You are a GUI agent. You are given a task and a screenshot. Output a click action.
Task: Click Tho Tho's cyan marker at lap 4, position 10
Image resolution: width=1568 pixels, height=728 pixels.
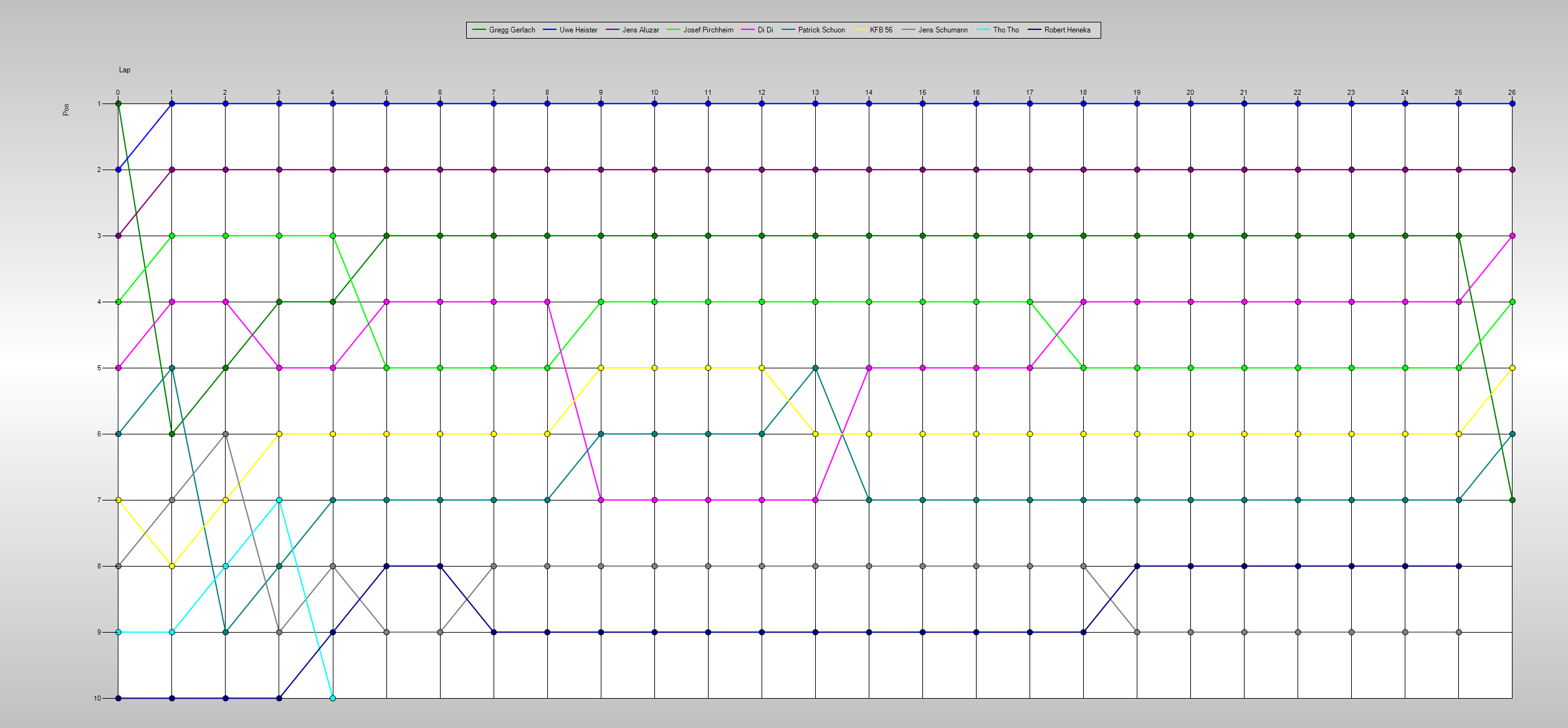pyautogui.click(x=333, y=698)
